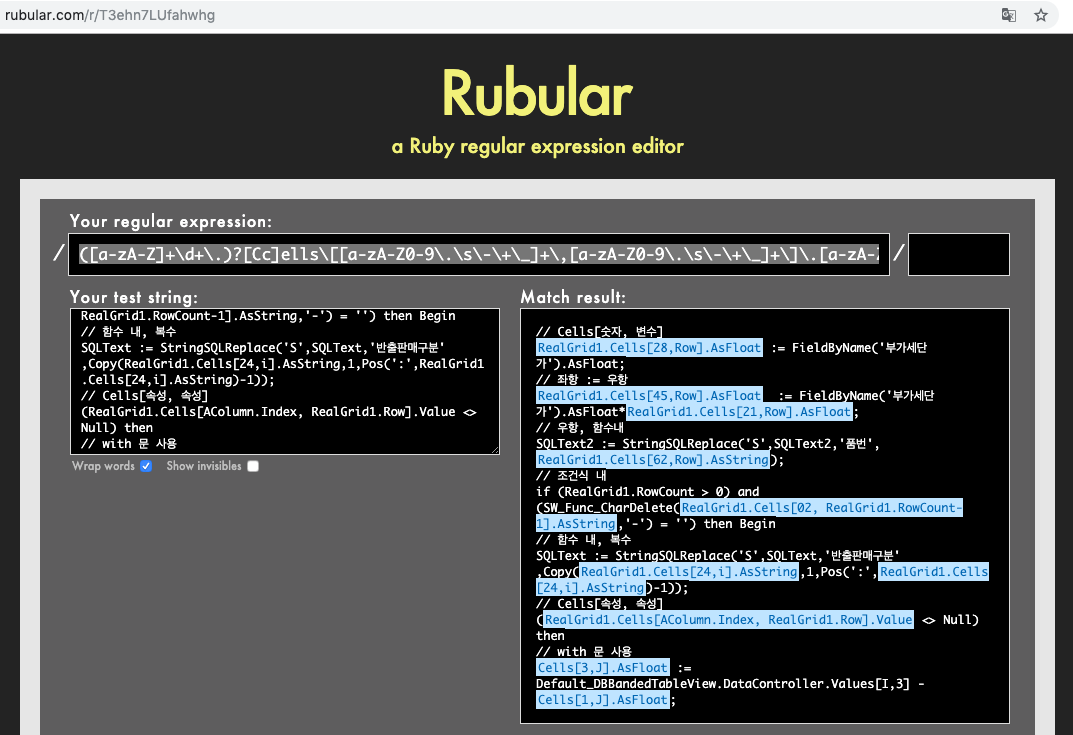Click highlighted match 'Cells[3,J].AsFloat'
The height and width of the screenshot is (735, 1073).
click(602, 667)
